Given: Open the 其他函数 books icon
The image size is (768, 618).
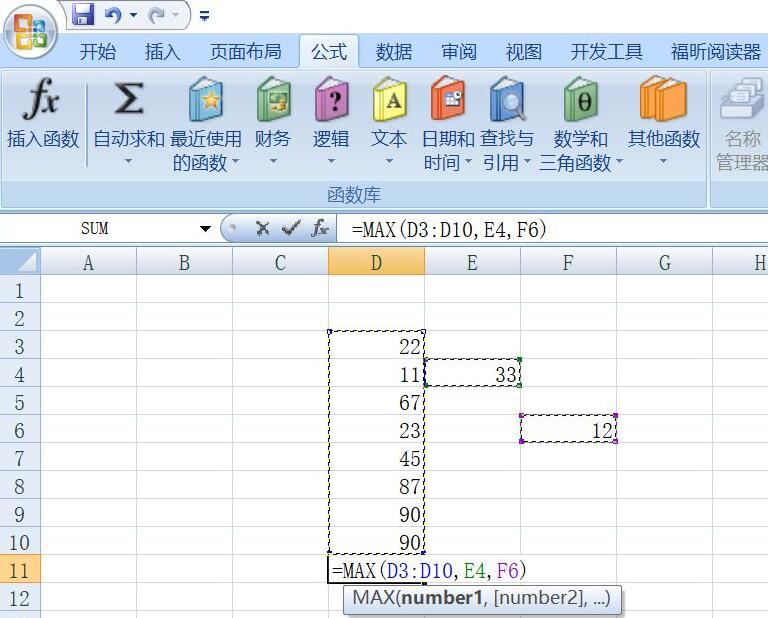Looking at the screenshot, I should 663,99.
